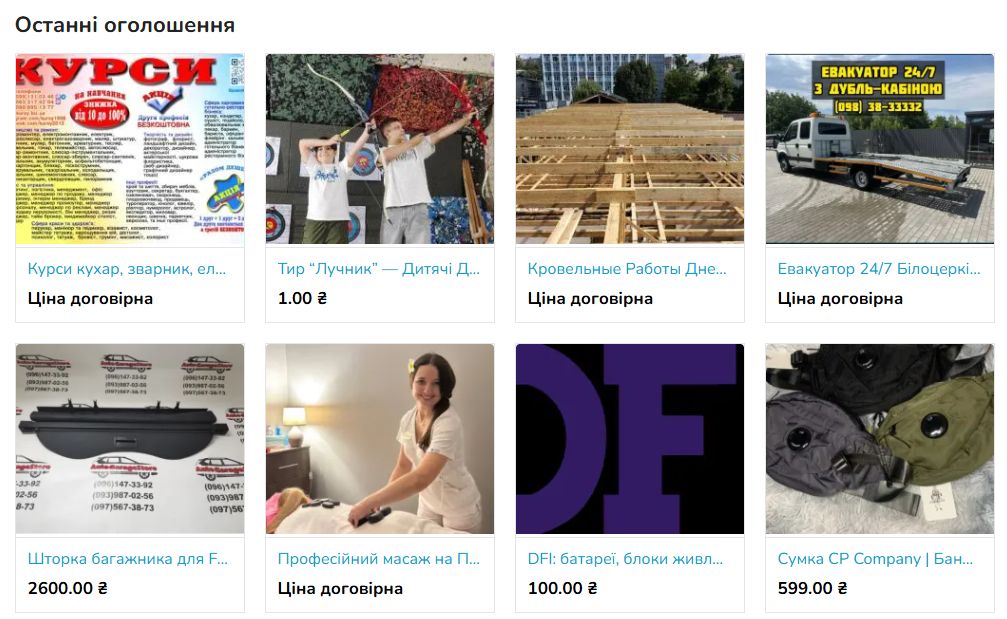Open the purple DFI logo thumbnail

tap(629, 439)
